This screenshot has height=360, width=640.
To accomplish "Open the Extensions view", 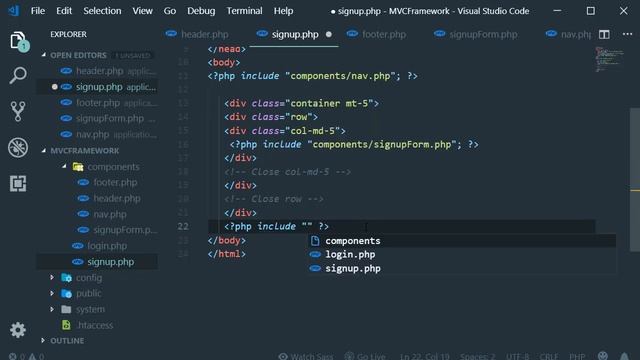I will [18, 183].
